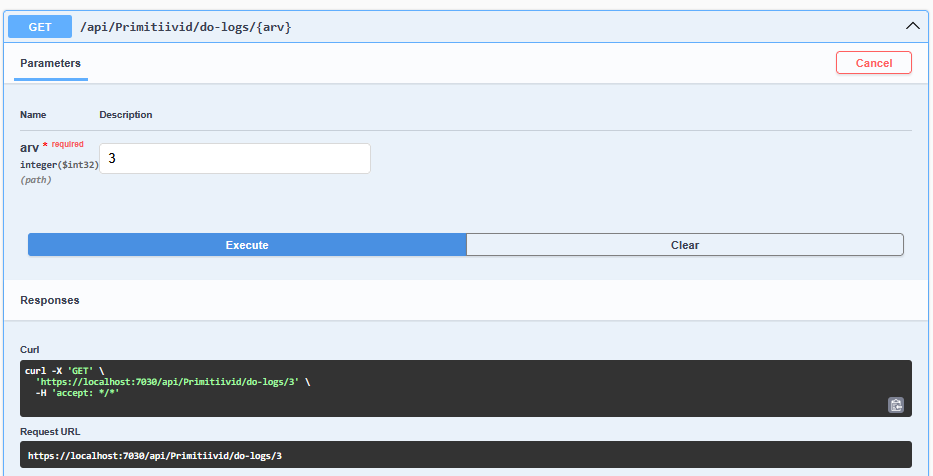Run the request with Execute
This screenshot has height=476, width=933.
pyautogui.click(x=247, y=245)
